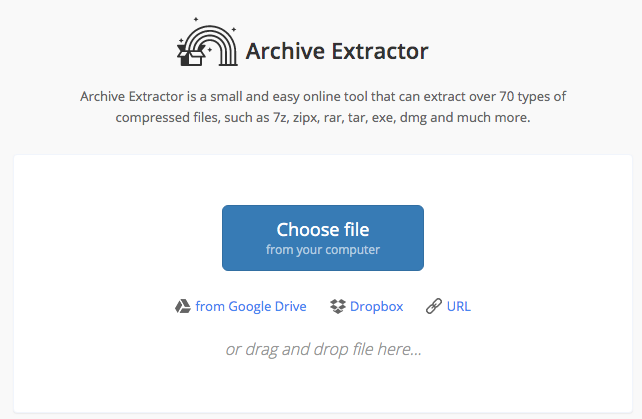Click the Google Drive triangle icon
This screenshot has height=419, width=642.
(x=183, y=306)
